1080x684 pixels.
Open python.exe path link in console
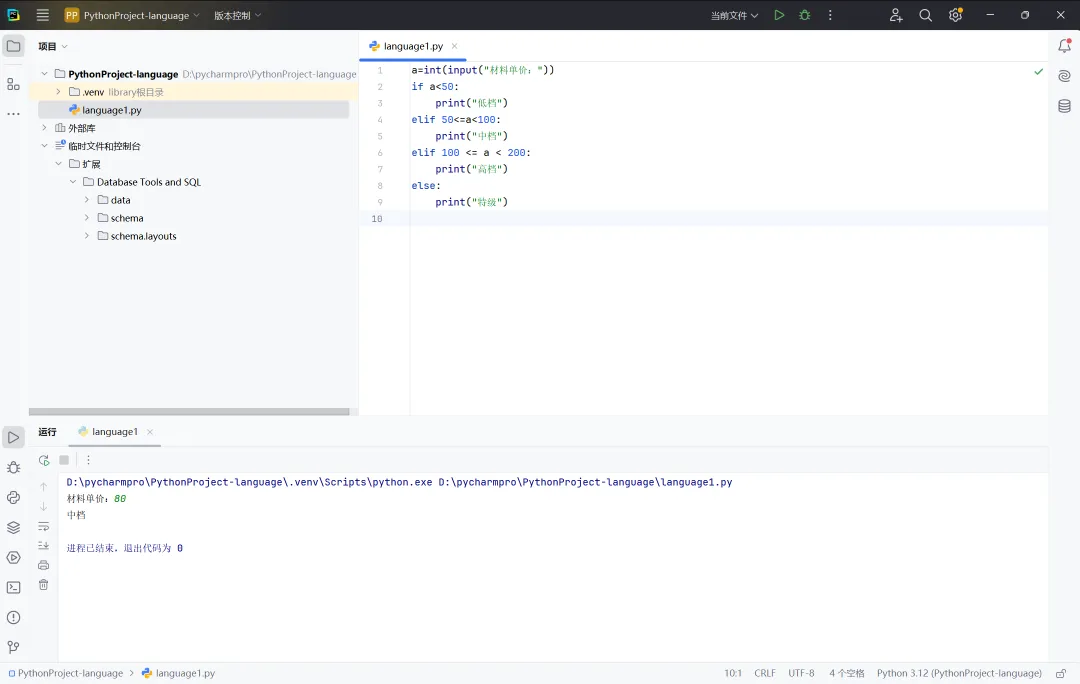(249, 482)
